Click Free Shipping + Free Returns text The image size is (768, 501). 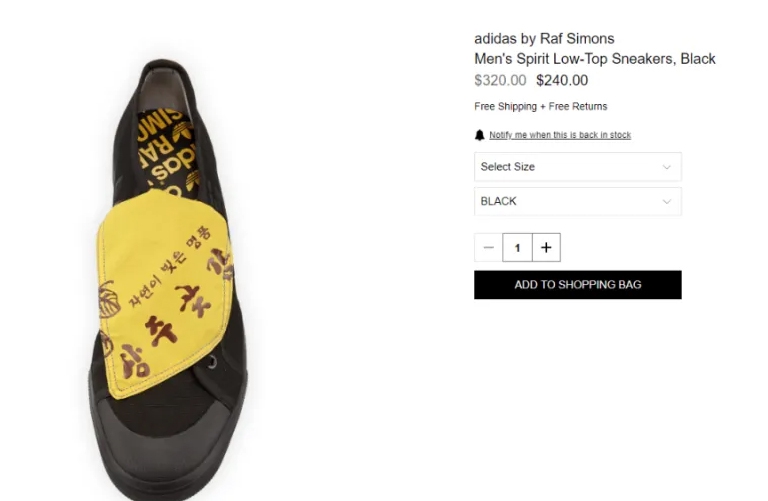click(x=541, y=106)
